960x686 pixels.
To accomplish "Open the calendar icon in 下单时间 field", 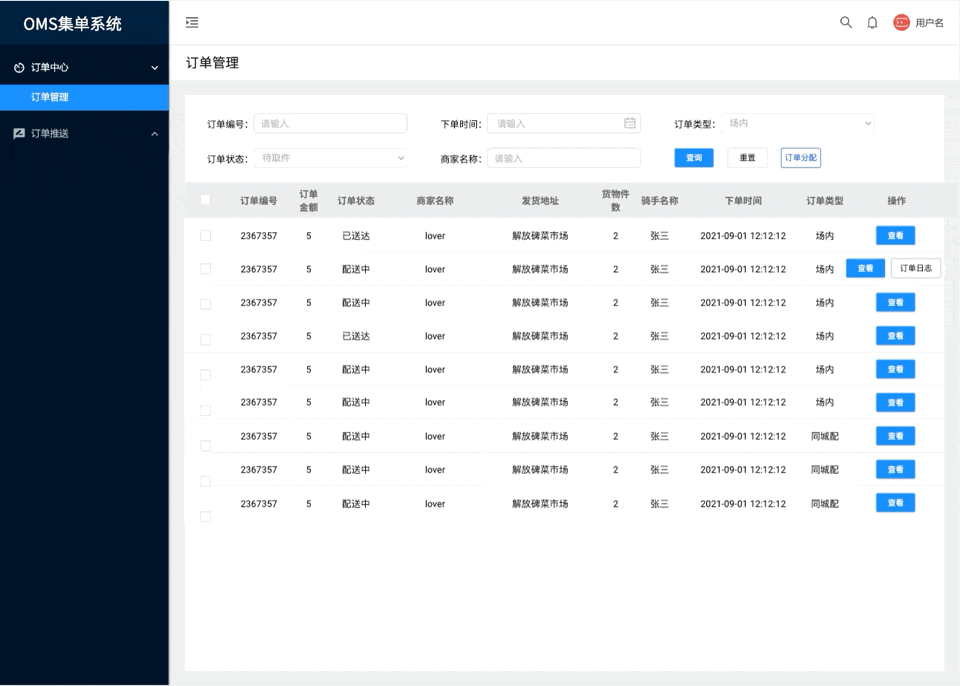I will [629, 123].
